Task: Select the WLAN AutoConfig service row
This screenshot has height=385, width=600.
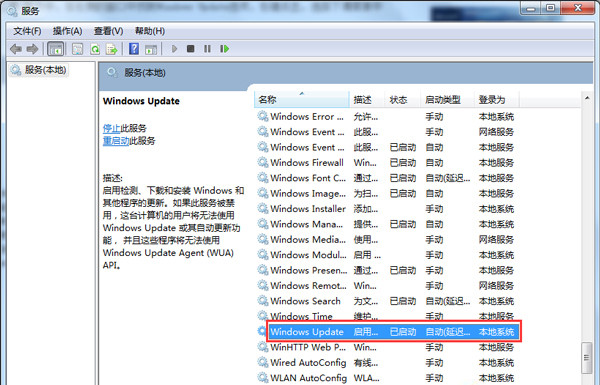Action: [x=386, y=378]
